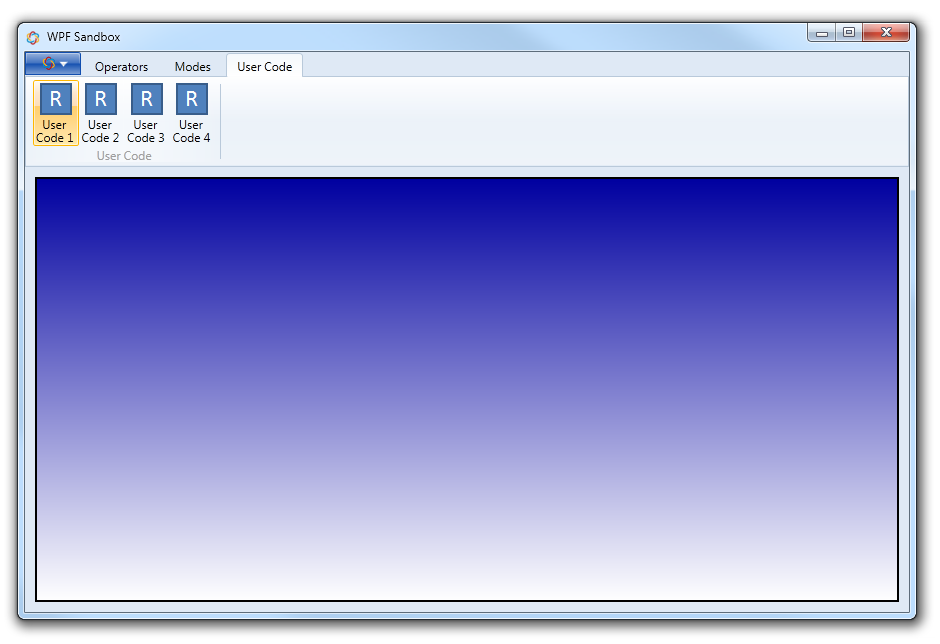Viewport: 940px width, 644px height.
Task: Hit the 'User Code 4' text label
Action: tap(192, 132)
